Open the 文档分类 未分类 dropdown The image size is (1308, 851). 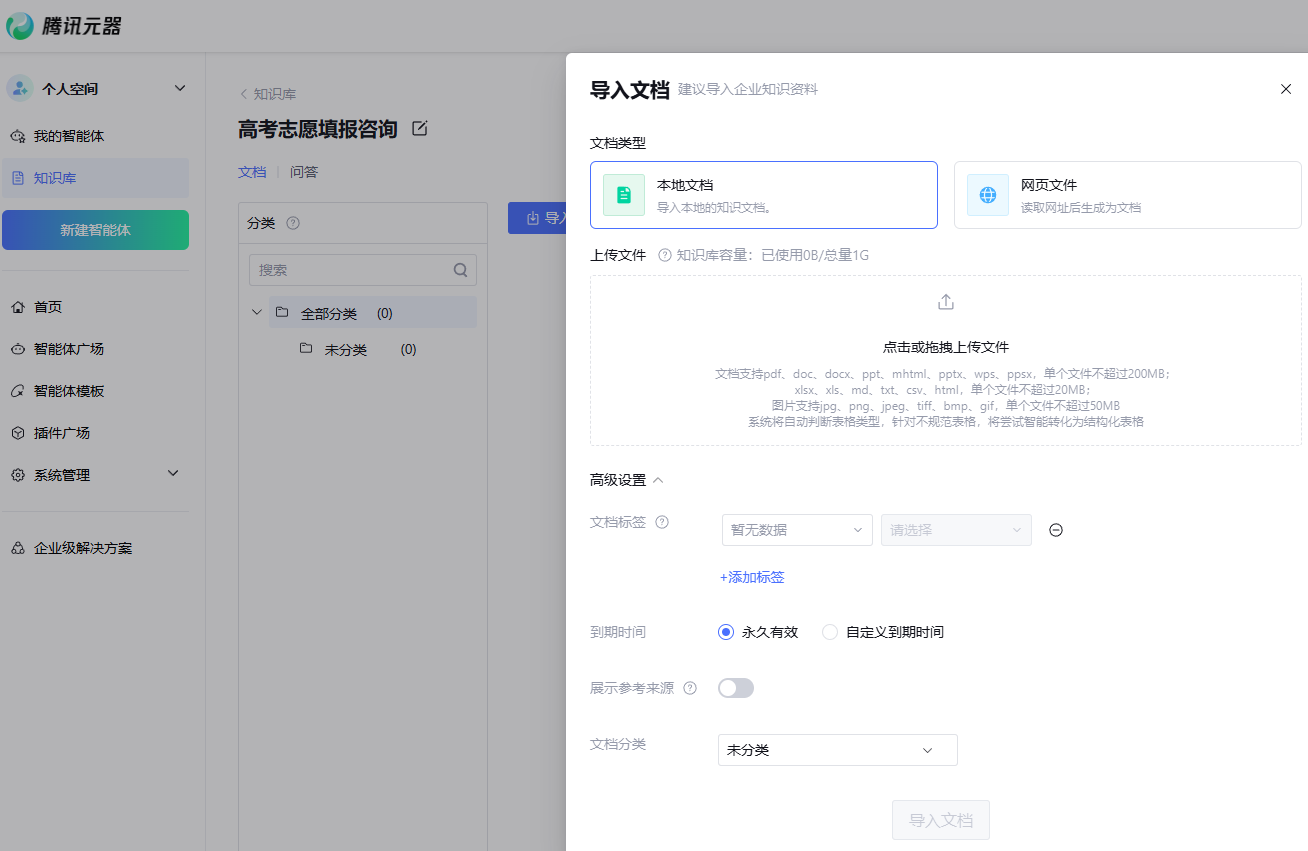tap(837, 750)
